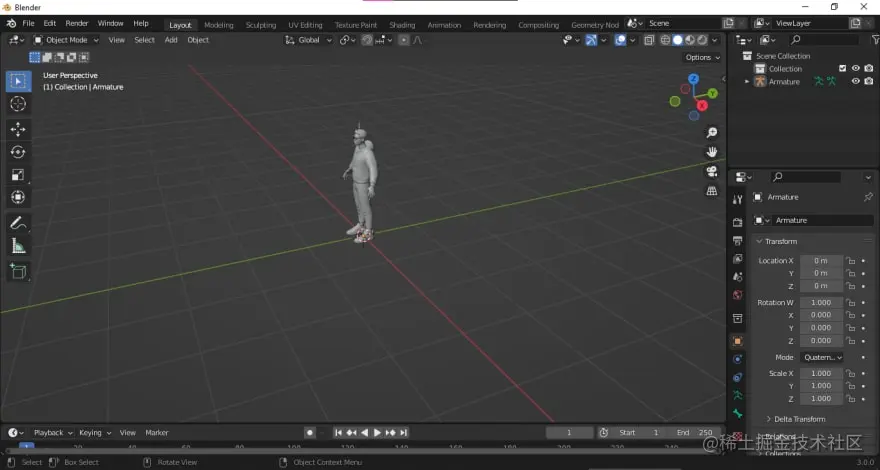Choose the Move tool
The height and width of the screenshot is (470, 880).
coord(18,130)
